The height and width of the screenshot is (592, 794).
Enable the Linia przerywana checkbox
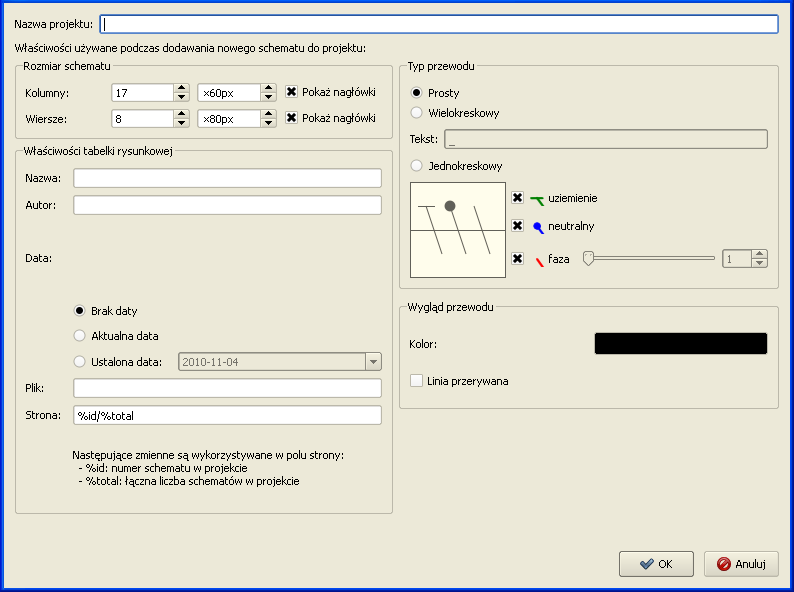417,381
